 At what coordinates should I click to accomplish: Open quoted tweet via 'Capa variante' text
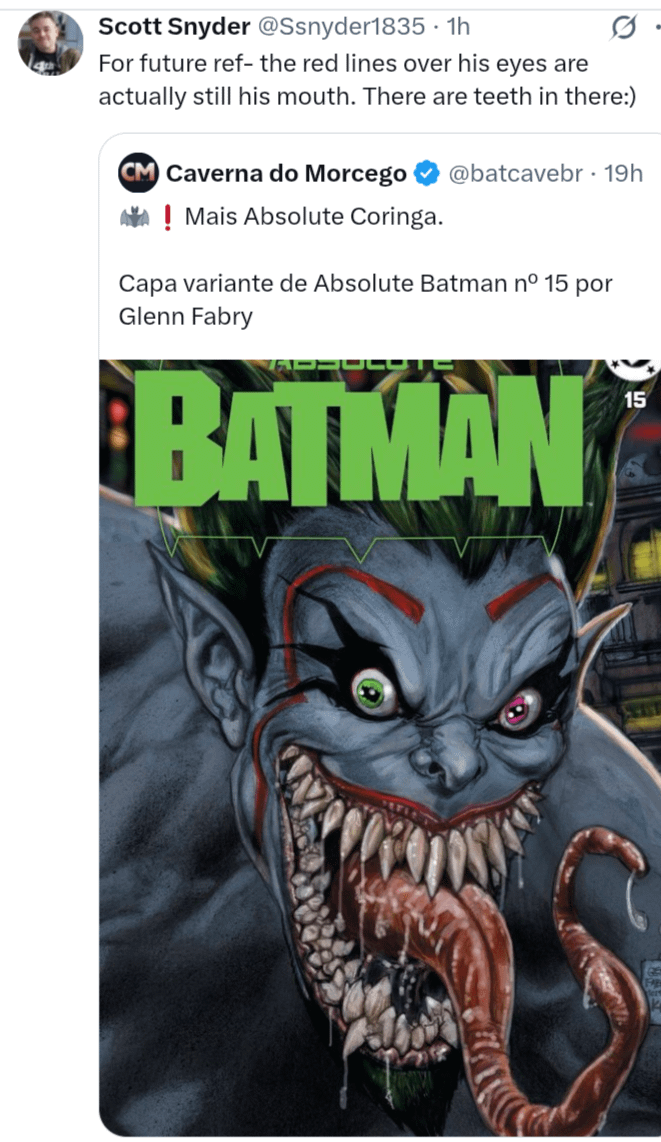(x=365, y=299)
